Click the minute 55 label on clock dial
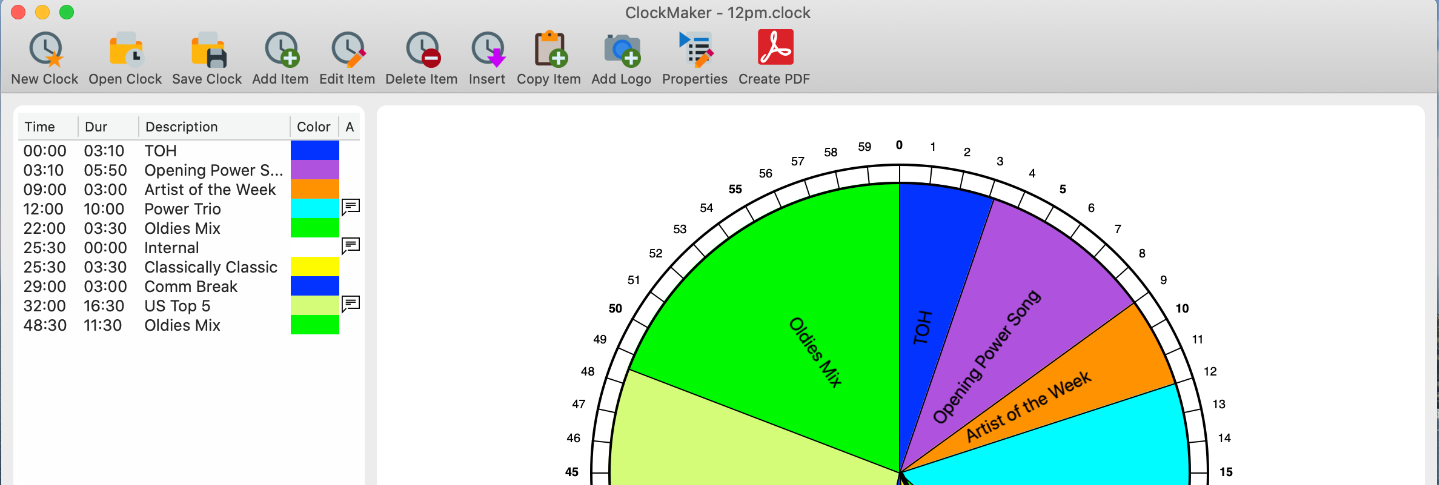Screen dimensions: 1439x485 pos(735,189)
